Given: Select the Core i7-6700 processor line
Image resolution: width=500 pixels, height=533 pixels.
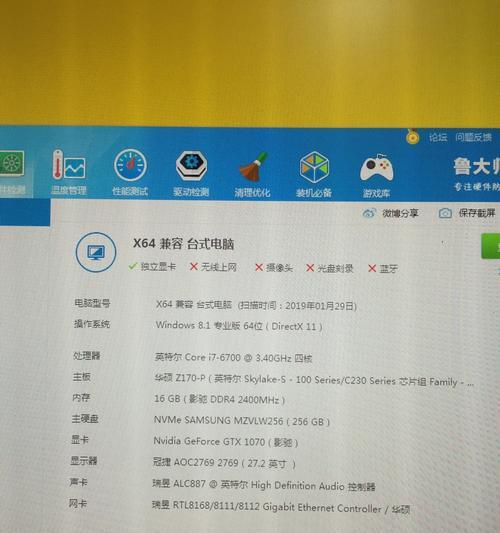Looking at the screenshot, I should point(233,358).
